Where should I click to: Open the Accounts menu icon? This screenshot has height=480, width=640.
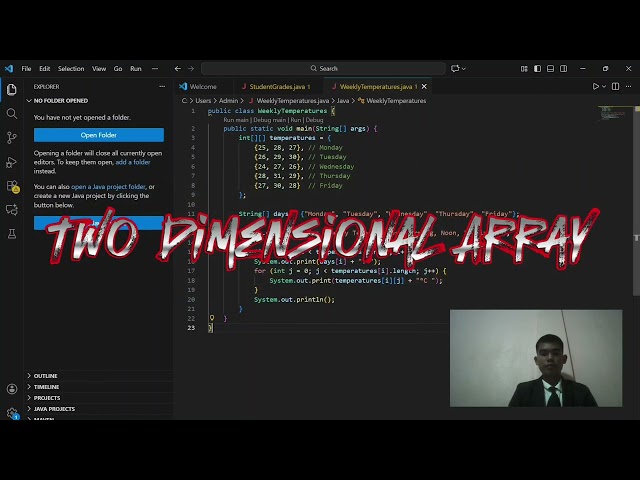(12, 389)
